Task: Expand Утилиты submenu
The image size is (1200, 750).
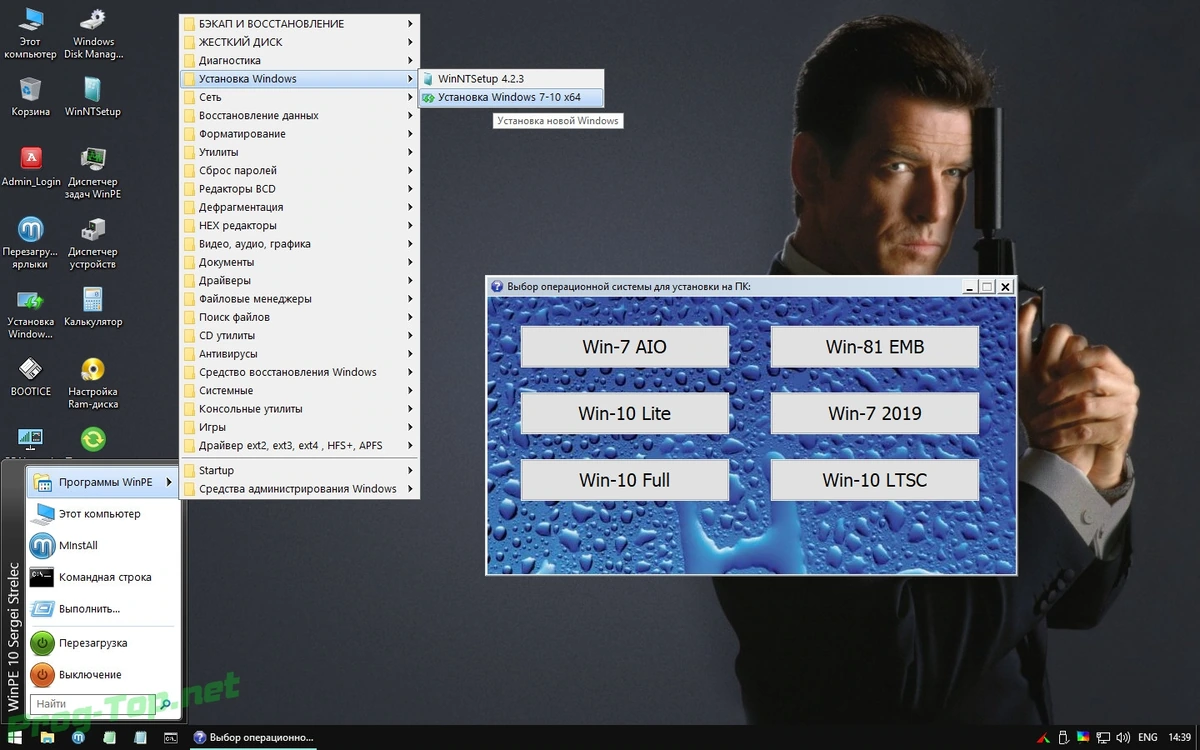Action: tap(300, 152)
